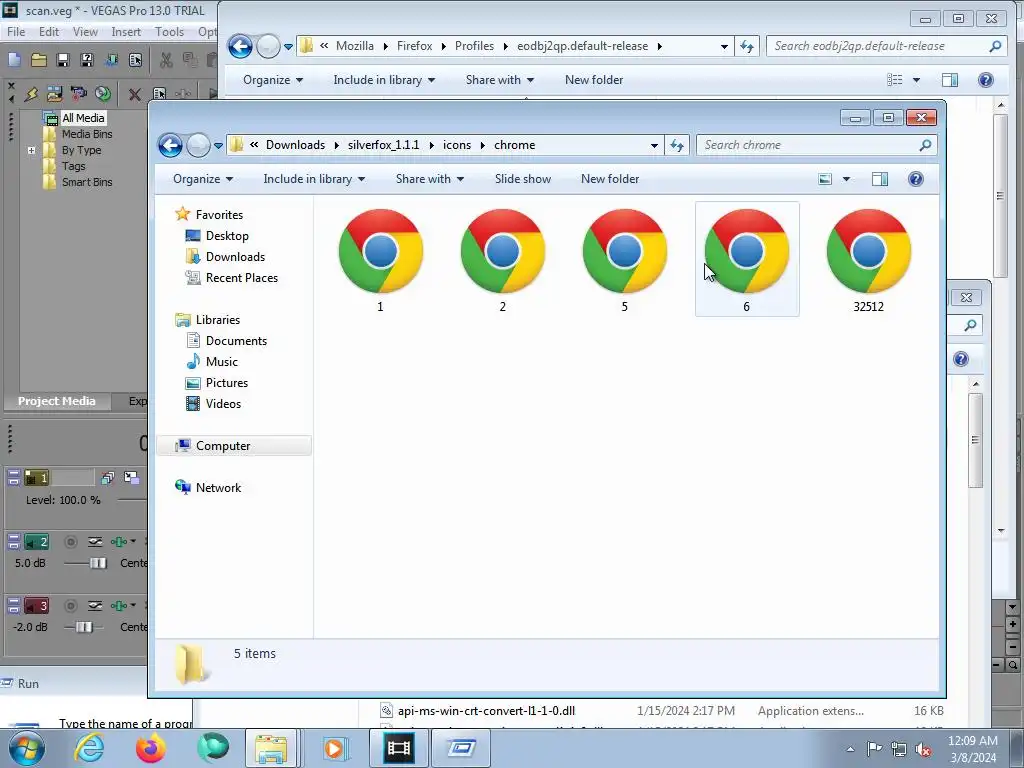This screenshot has width=1024, height=768.
Task: Click the lightning bolt remove unused media icon
Action: tap(31, 94)
